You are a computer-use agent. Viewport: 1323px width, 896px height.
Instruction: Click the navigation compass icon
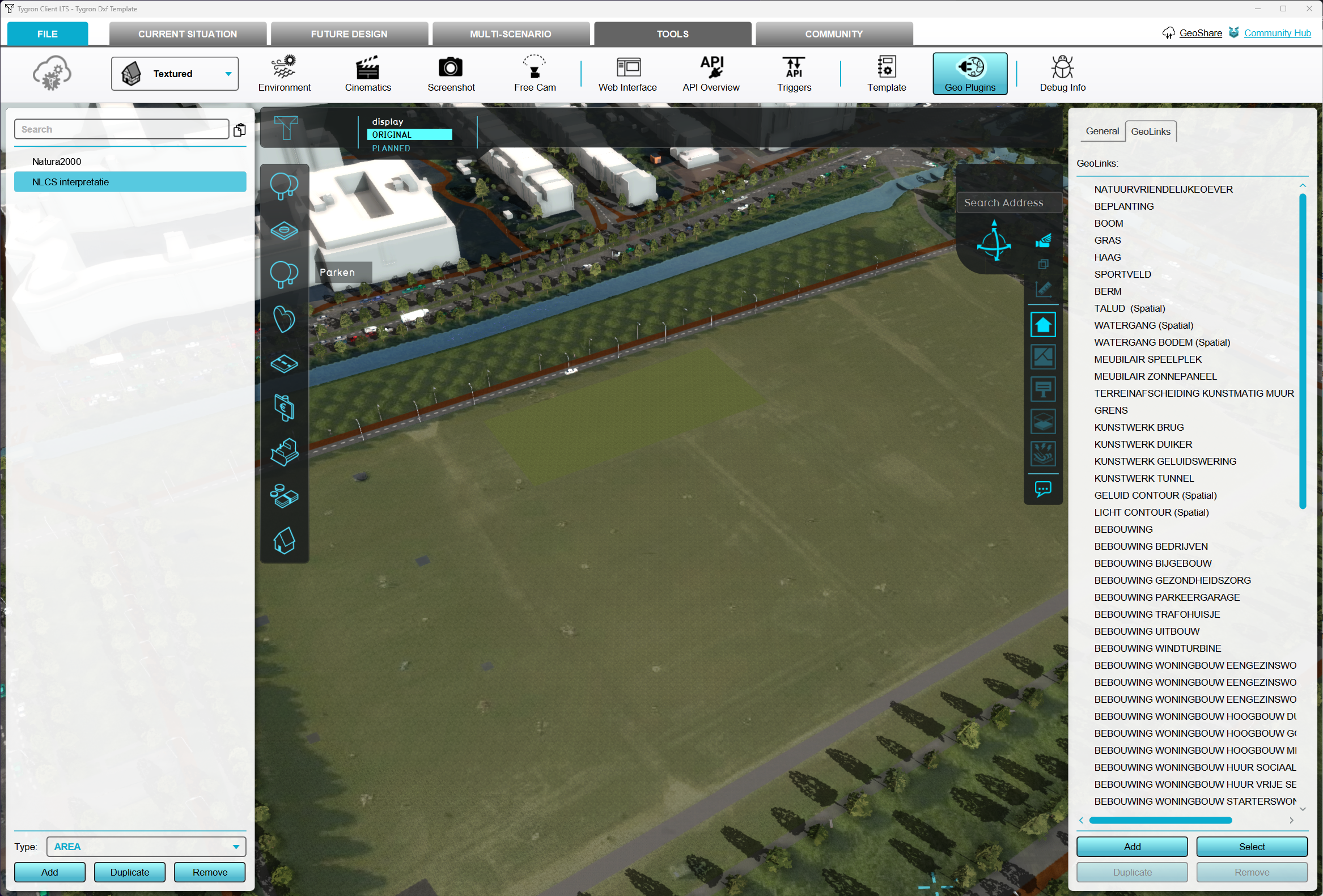click(x=994, y=241)
